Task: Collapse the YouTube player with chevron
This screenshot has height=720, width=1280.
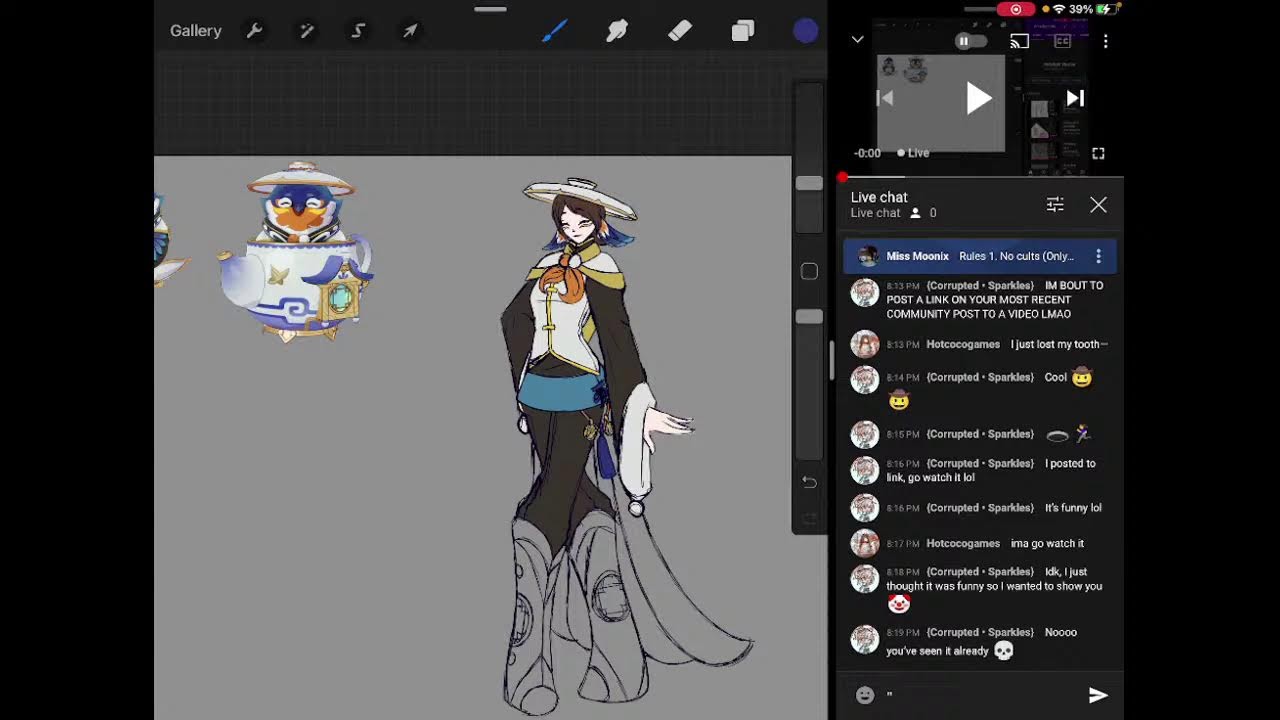Action: click(x=857, y=40)
